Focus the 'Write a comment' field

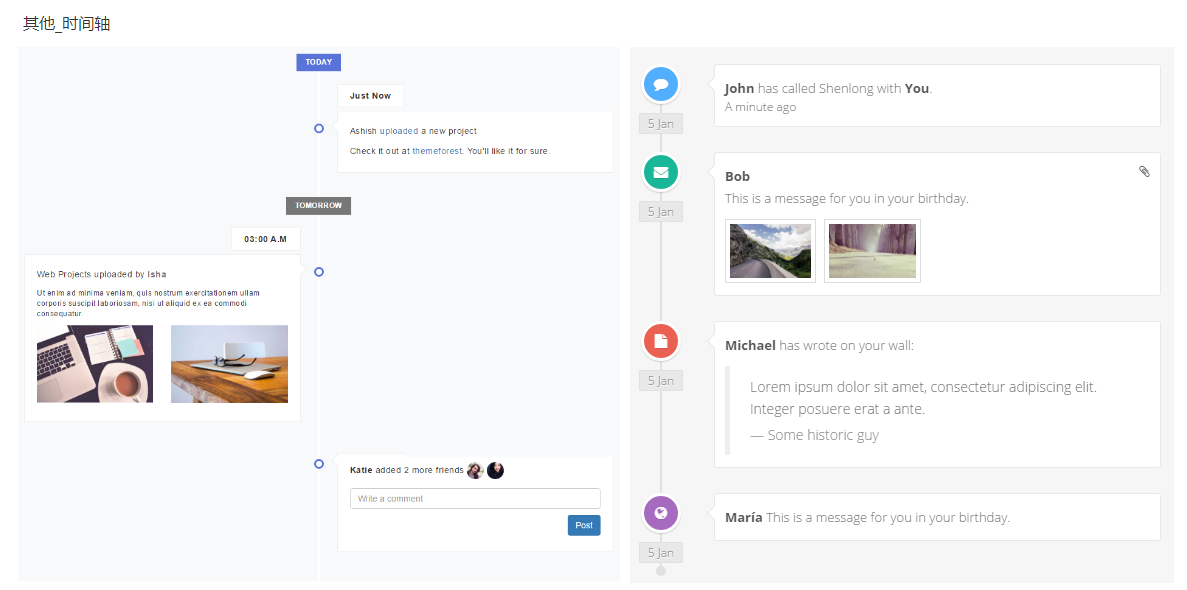point(475,498)
